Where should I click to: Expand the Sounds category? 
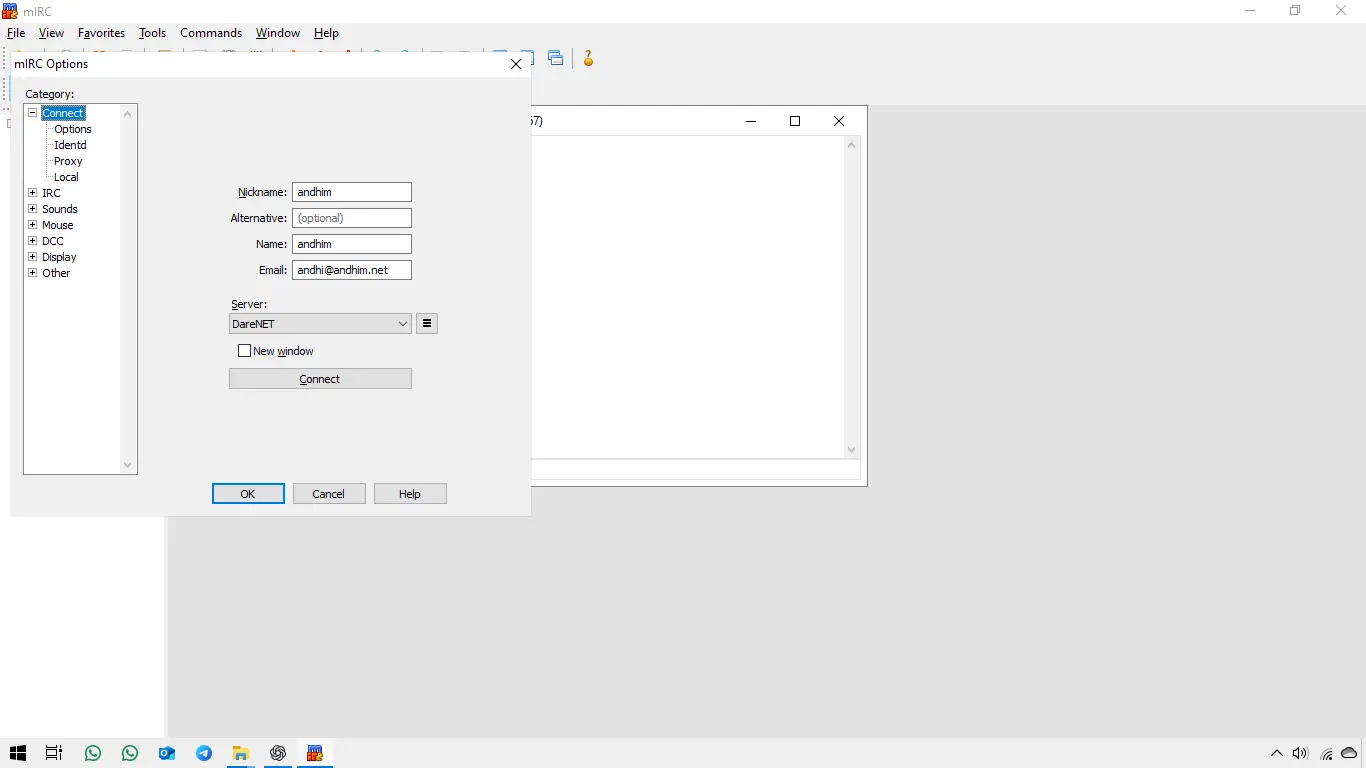32,209
